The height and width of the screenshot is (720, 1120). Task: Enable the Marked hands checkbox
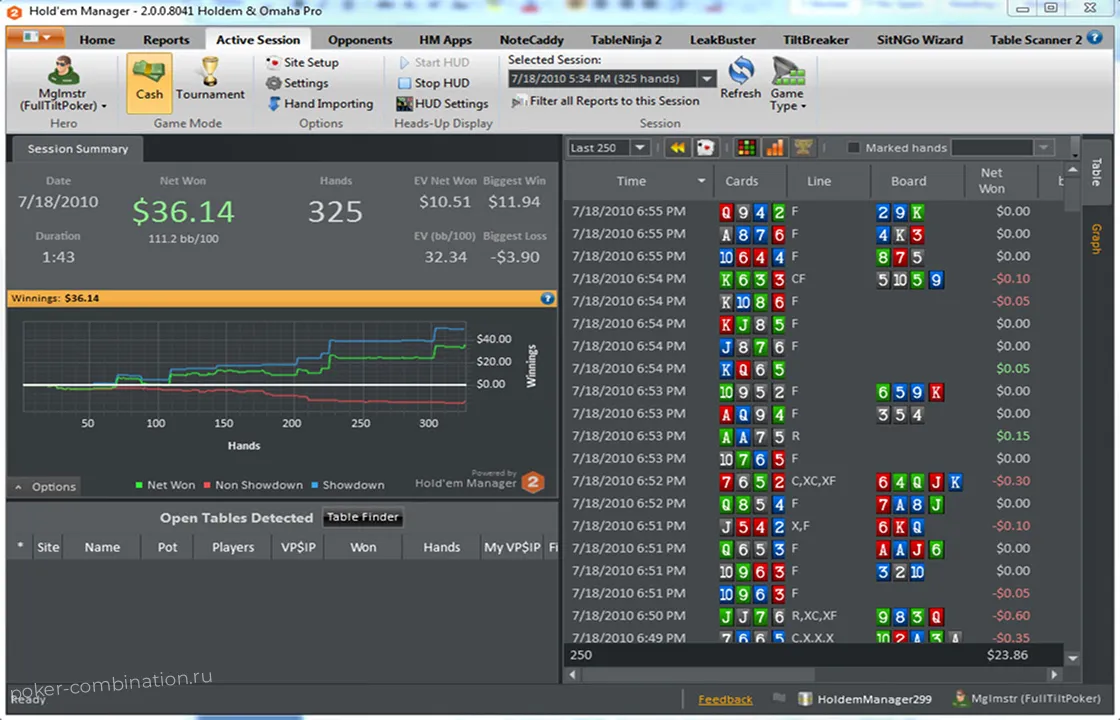click(852, 147)
